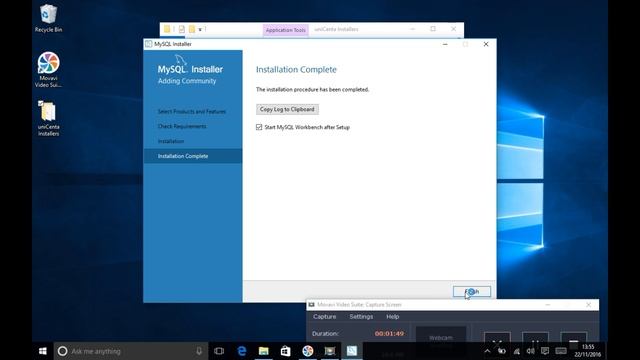The height and width of the screenshot is (360, 640).
Task: Switch to Movavi screen capture taskbar icon
Action: (330, 351)
